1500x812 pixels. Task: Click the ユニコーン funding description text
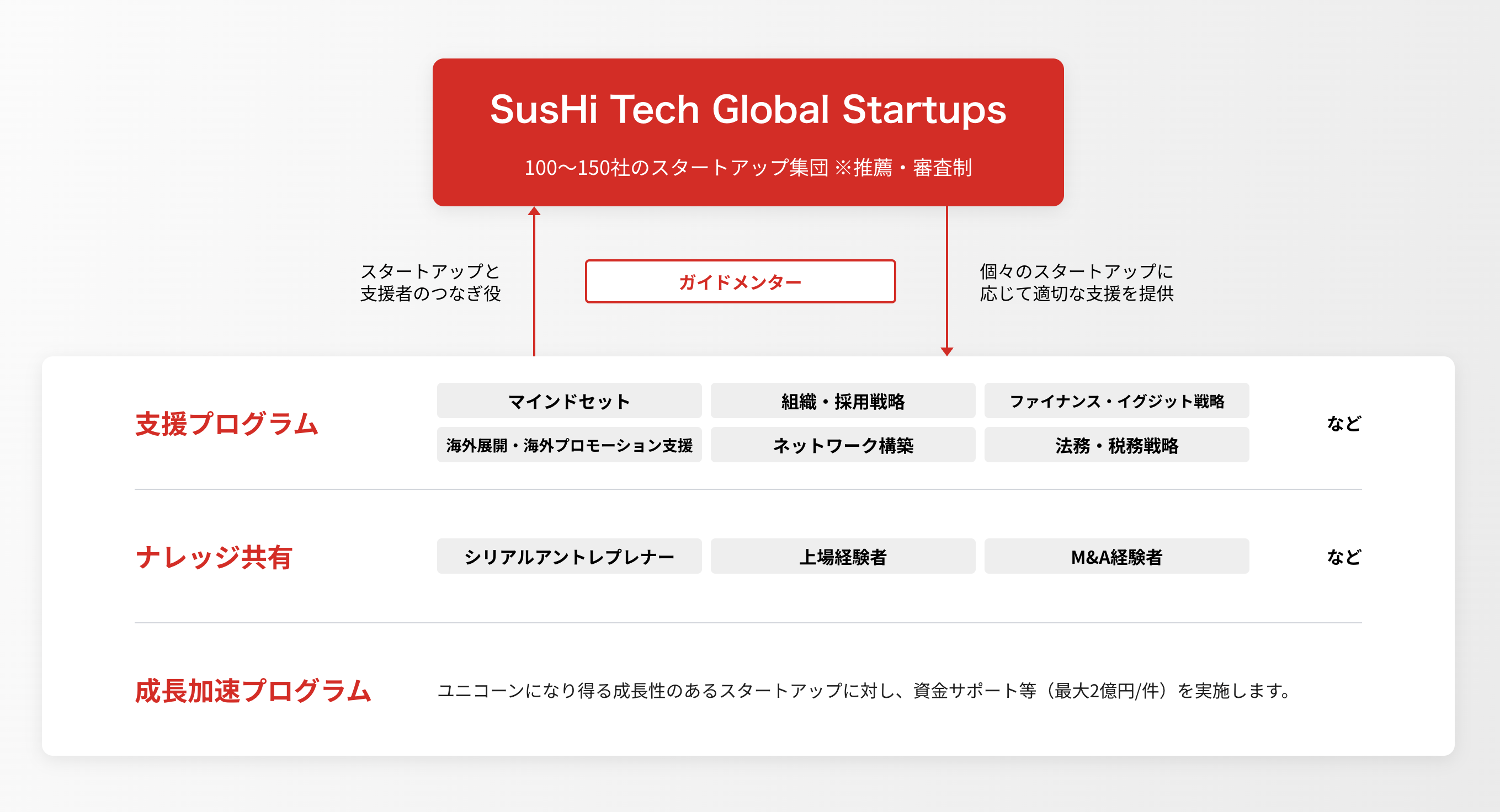tap(864, 690)
